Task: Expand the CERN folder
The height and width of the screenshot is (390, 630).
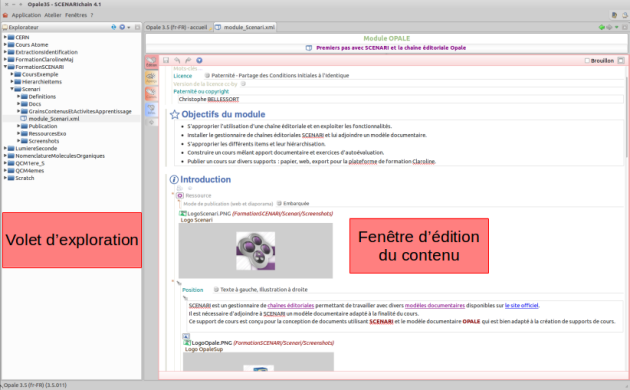Action: pos(5,37)
